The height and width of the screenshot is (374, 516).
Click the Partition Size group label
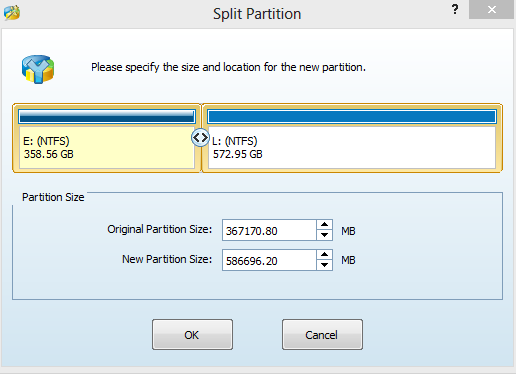click(53, 197)
